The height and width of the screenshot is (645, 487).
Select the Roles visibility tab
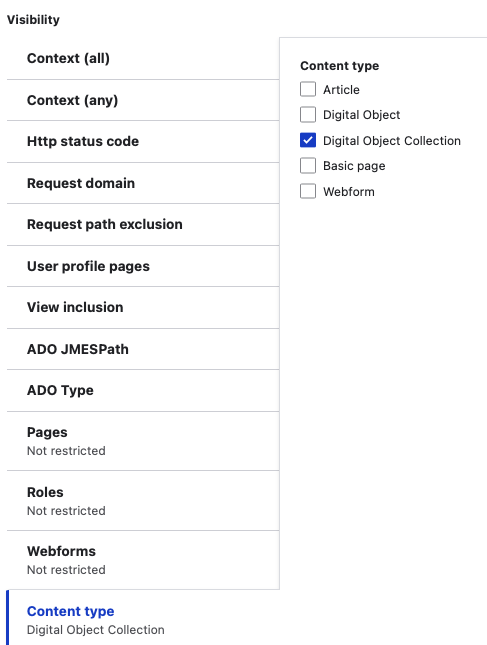click(143, 501)
